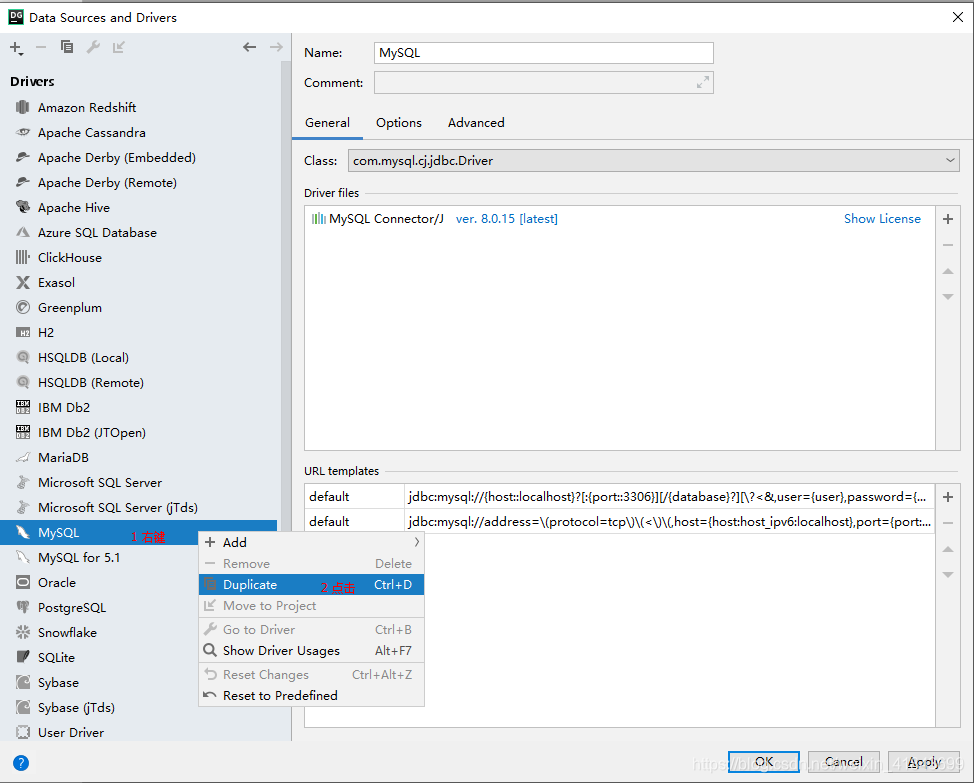Click the Exasol X icon
Viewport: 974px width, 783px height.
click(x=23, y=283)
